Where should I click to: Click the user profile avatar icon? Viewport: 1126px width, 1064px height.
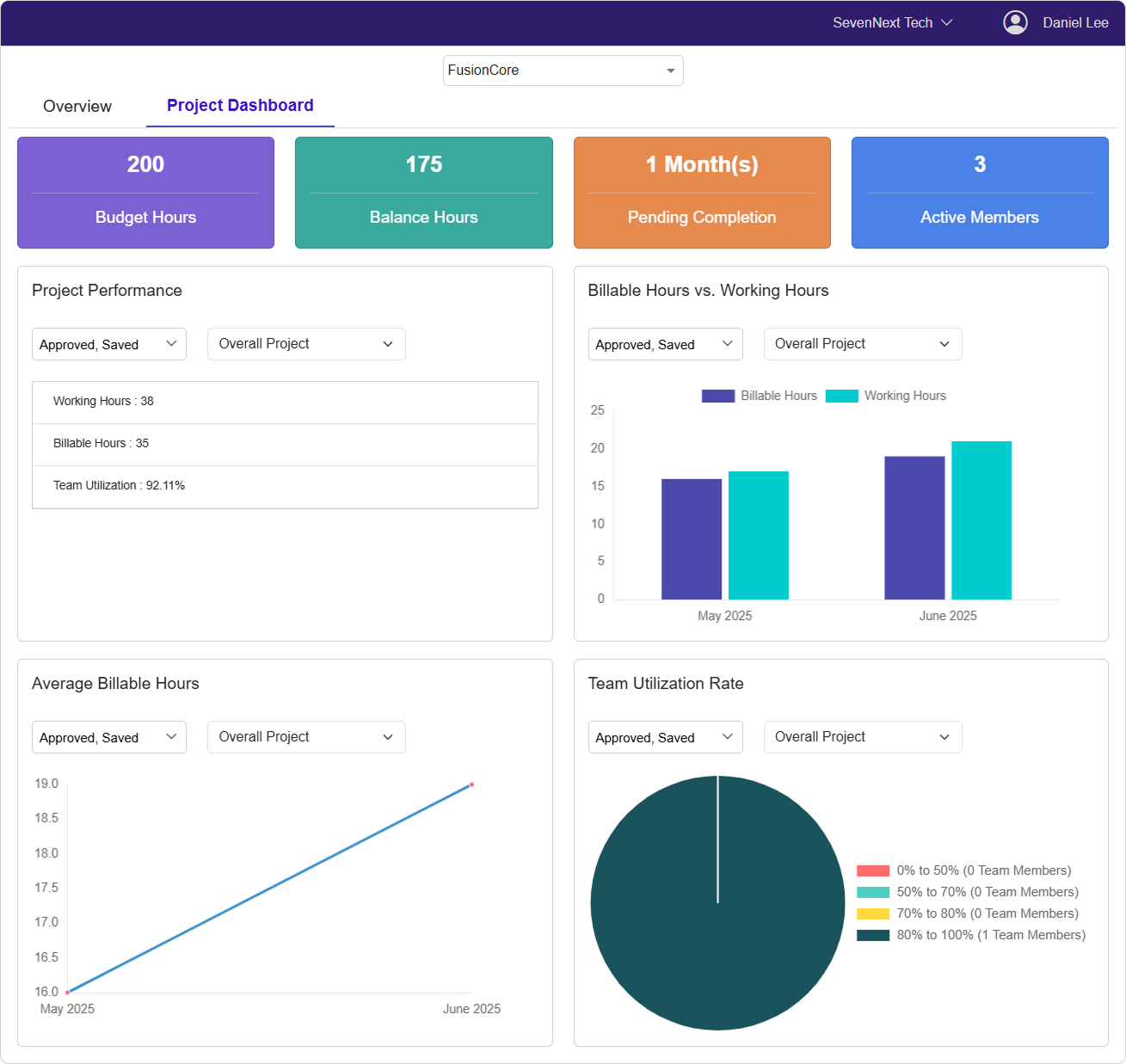[1015, 22]
